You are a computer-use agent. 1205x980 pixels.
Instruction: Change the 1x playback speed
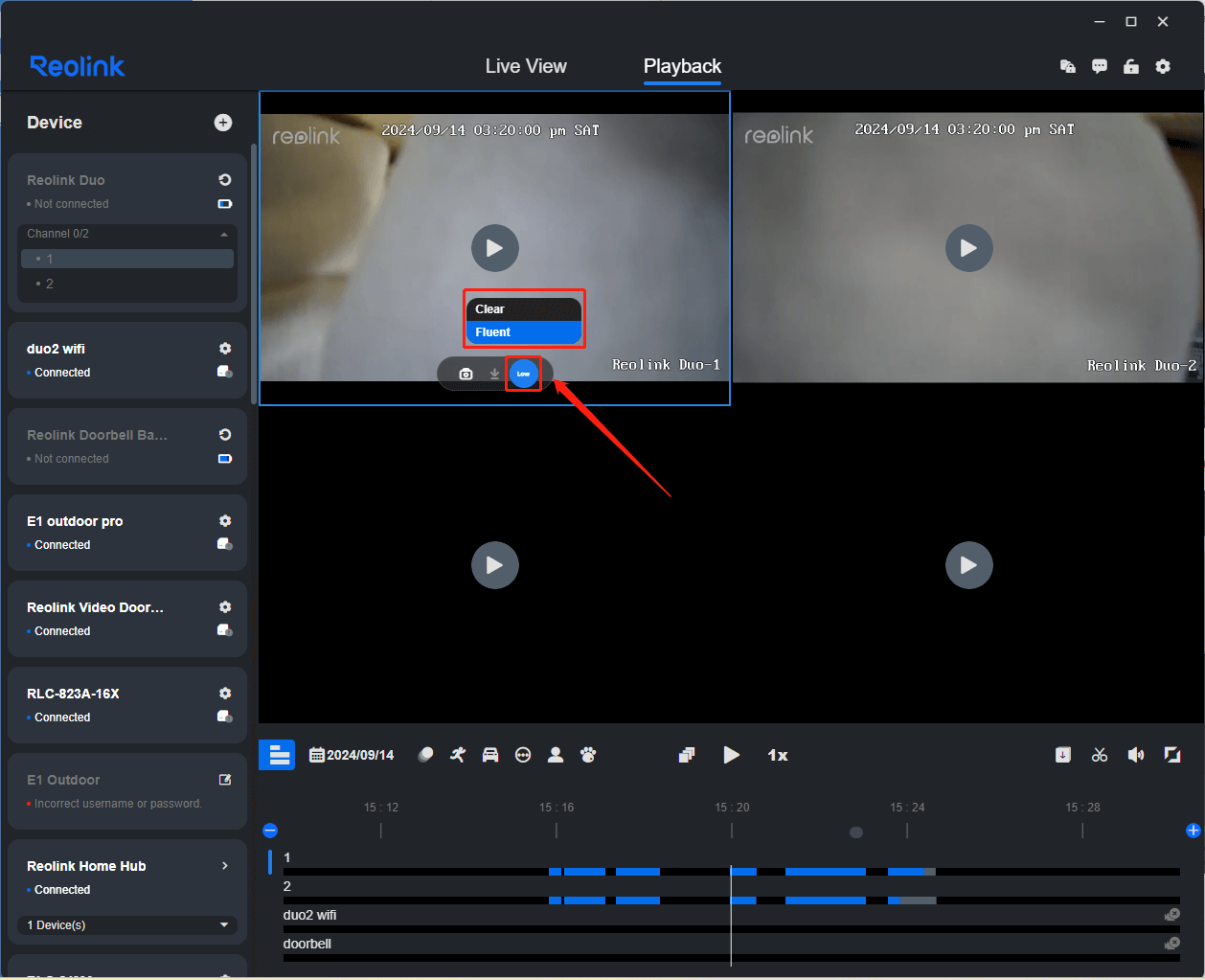point(778,755)
